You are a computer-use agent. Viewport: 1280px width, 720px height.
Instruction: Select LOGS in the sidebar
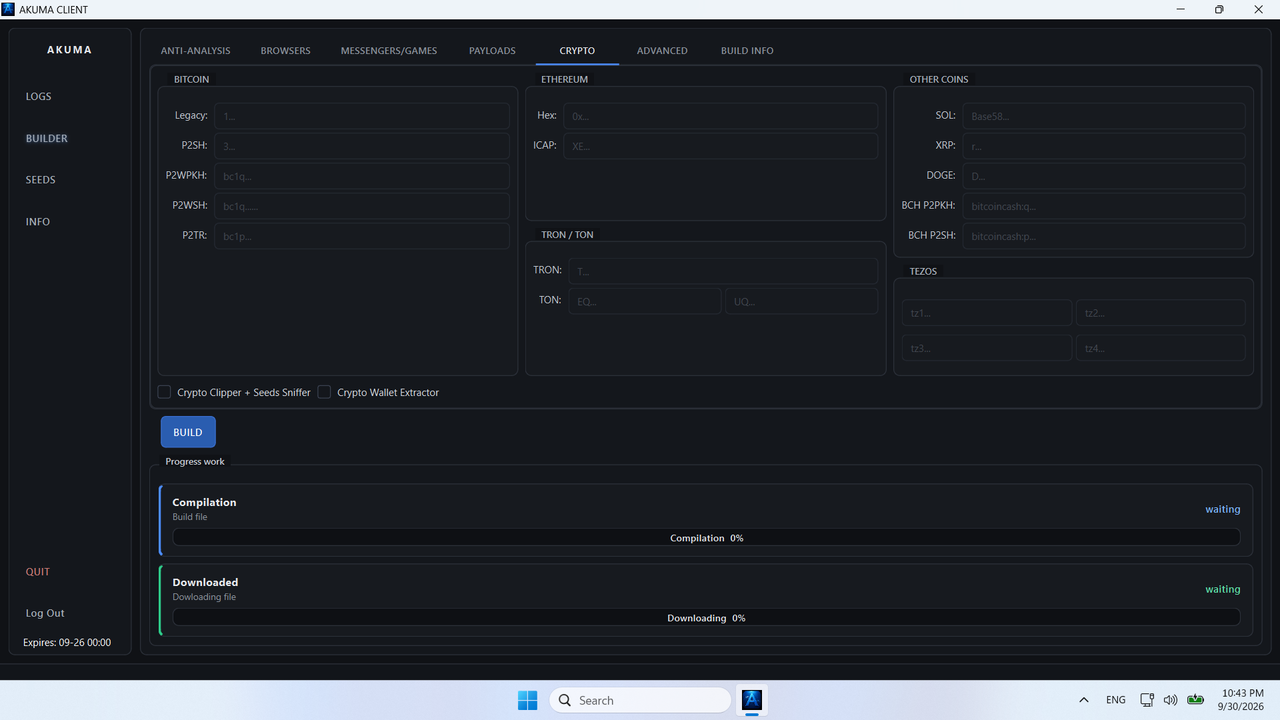(39, 97)
